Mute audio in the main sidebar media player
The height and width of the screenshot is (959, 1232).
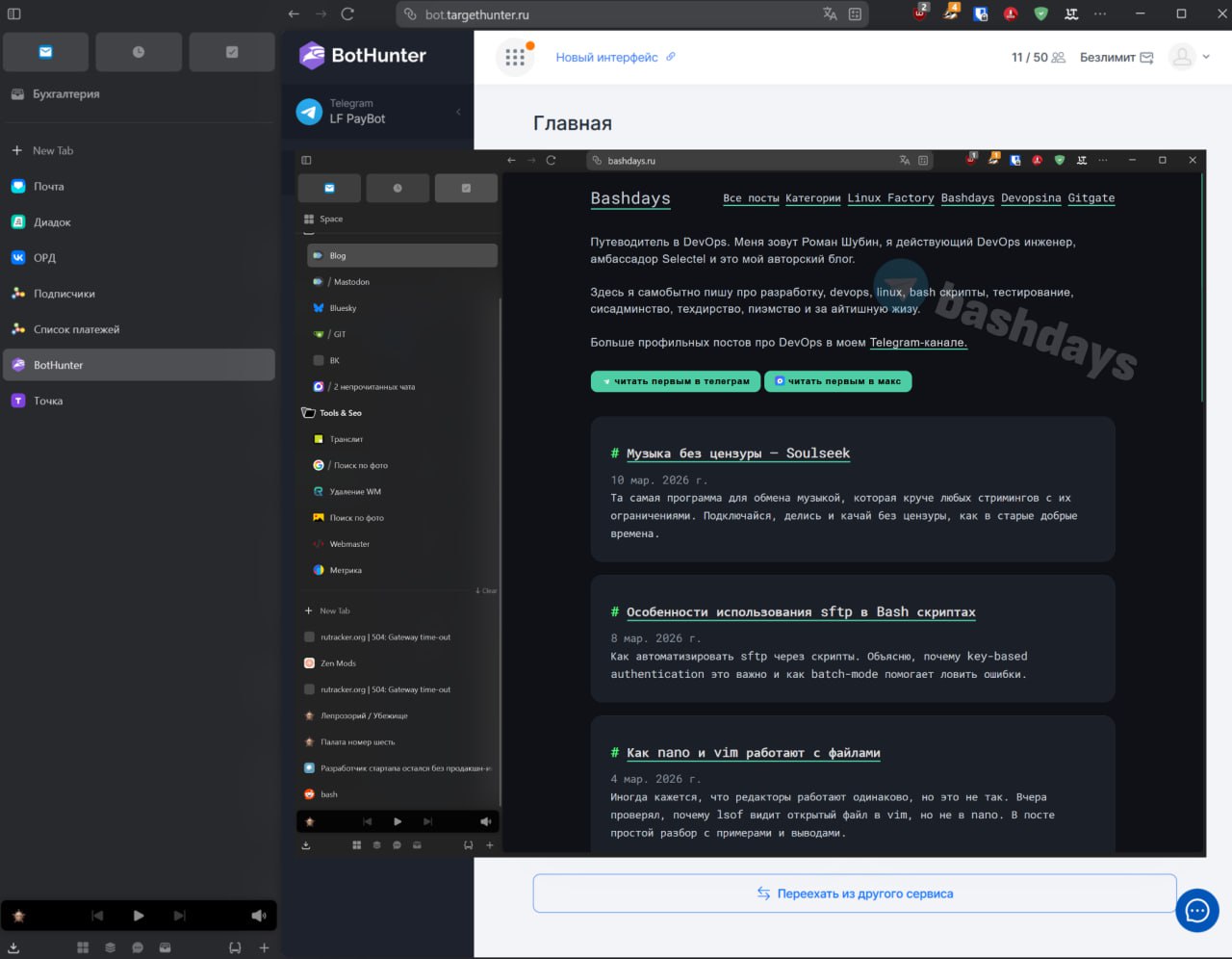tap(258, 916)
